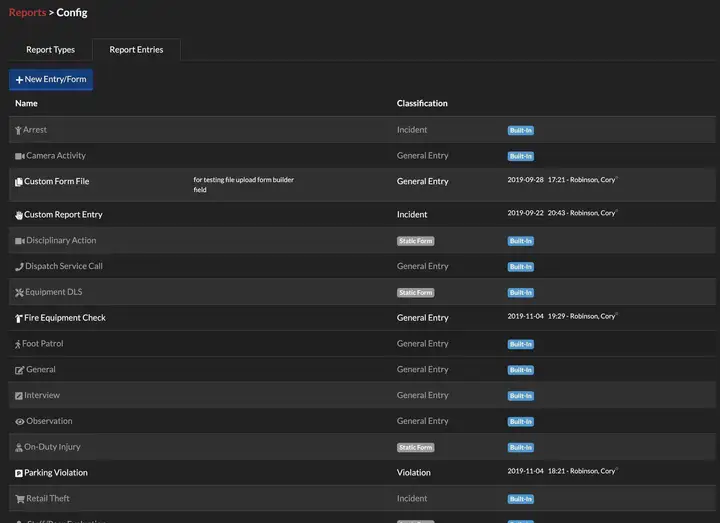Click the 2019-09-28 17:21 Robinson, Cory timestamp
Screen dimensions: 720x523
pyautogui.click(x=562, y=180)
